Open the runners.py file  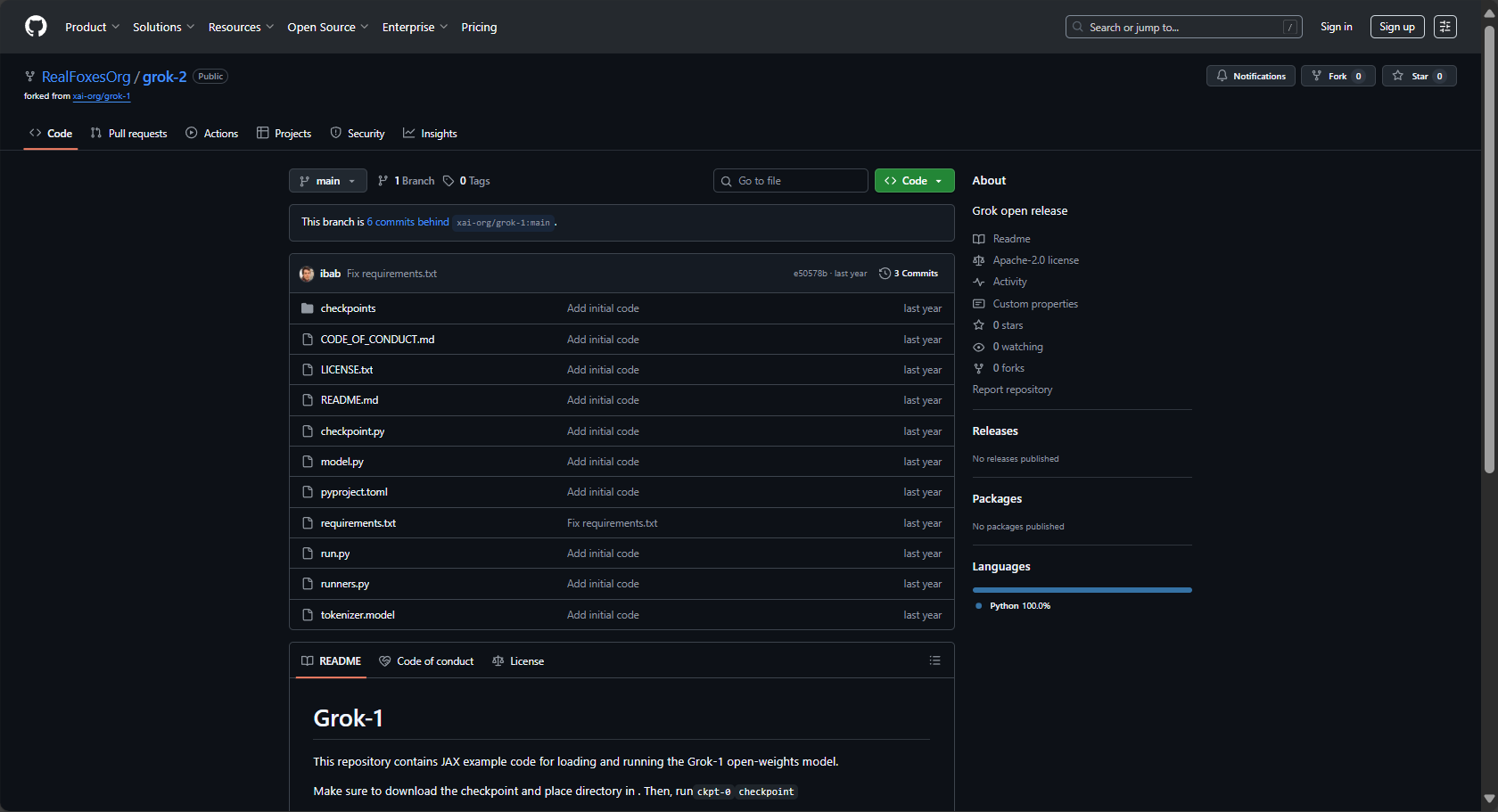(345, 584)
